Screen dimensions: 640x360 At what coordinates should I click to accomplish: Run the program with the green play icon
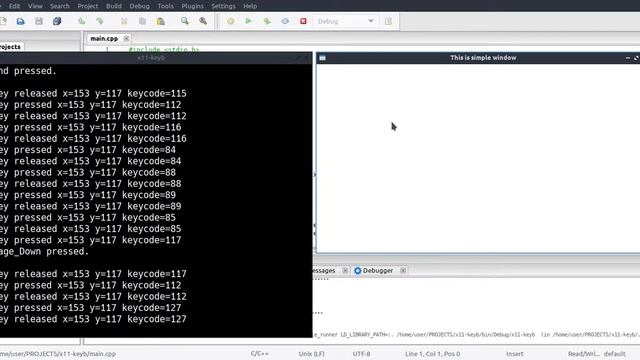(248, 21)
